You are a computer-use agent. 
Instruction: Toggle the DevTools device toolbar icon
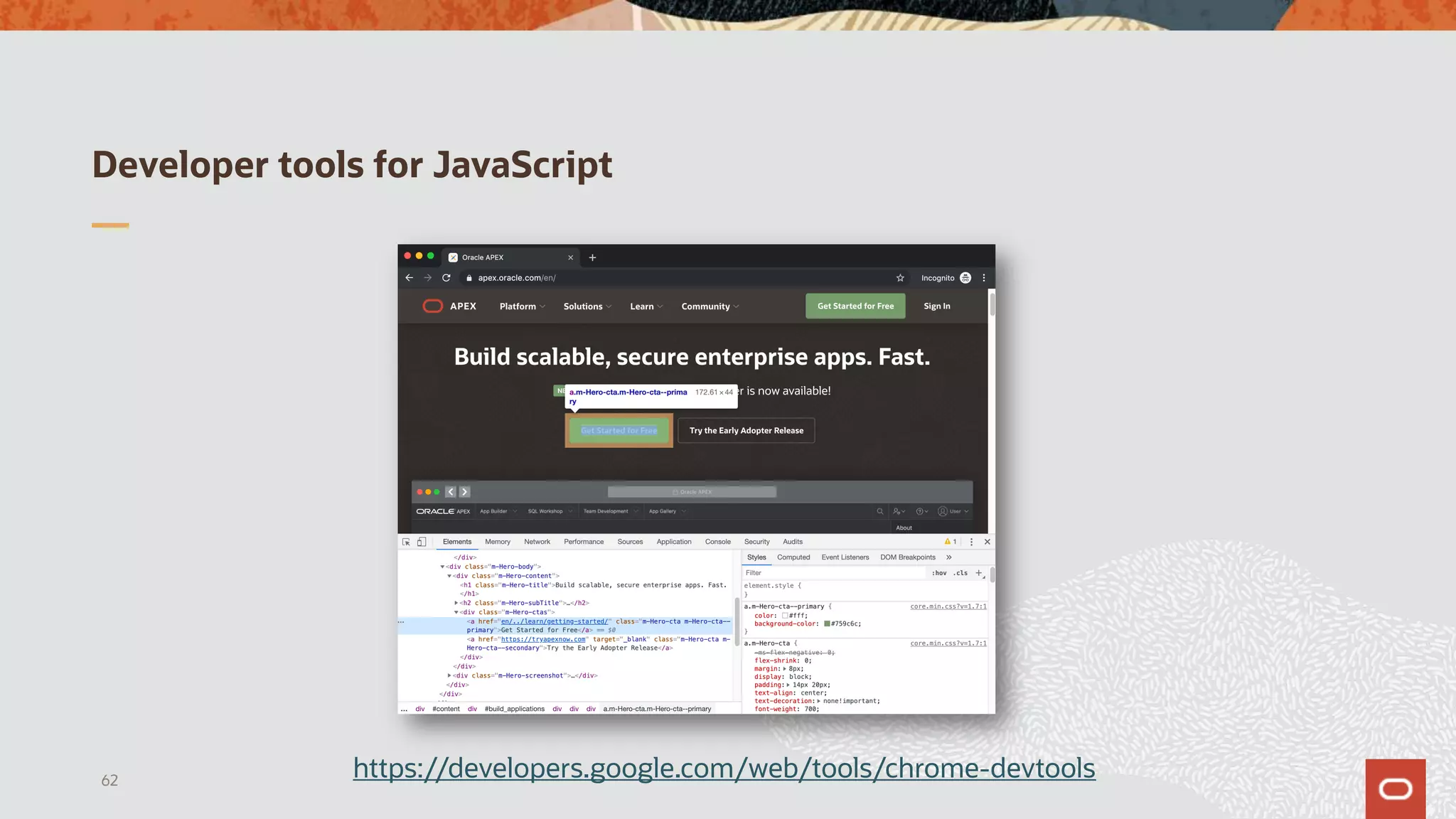pyautogui.click(x=422, y=542)
